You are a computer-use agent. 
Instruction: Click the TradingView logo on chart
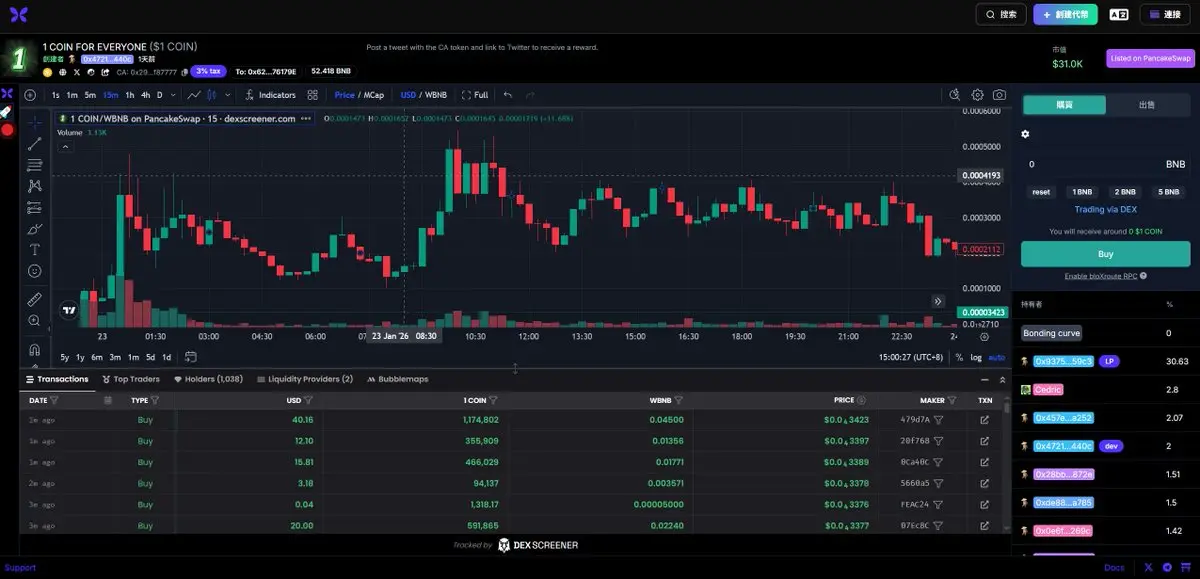(69, 311)
